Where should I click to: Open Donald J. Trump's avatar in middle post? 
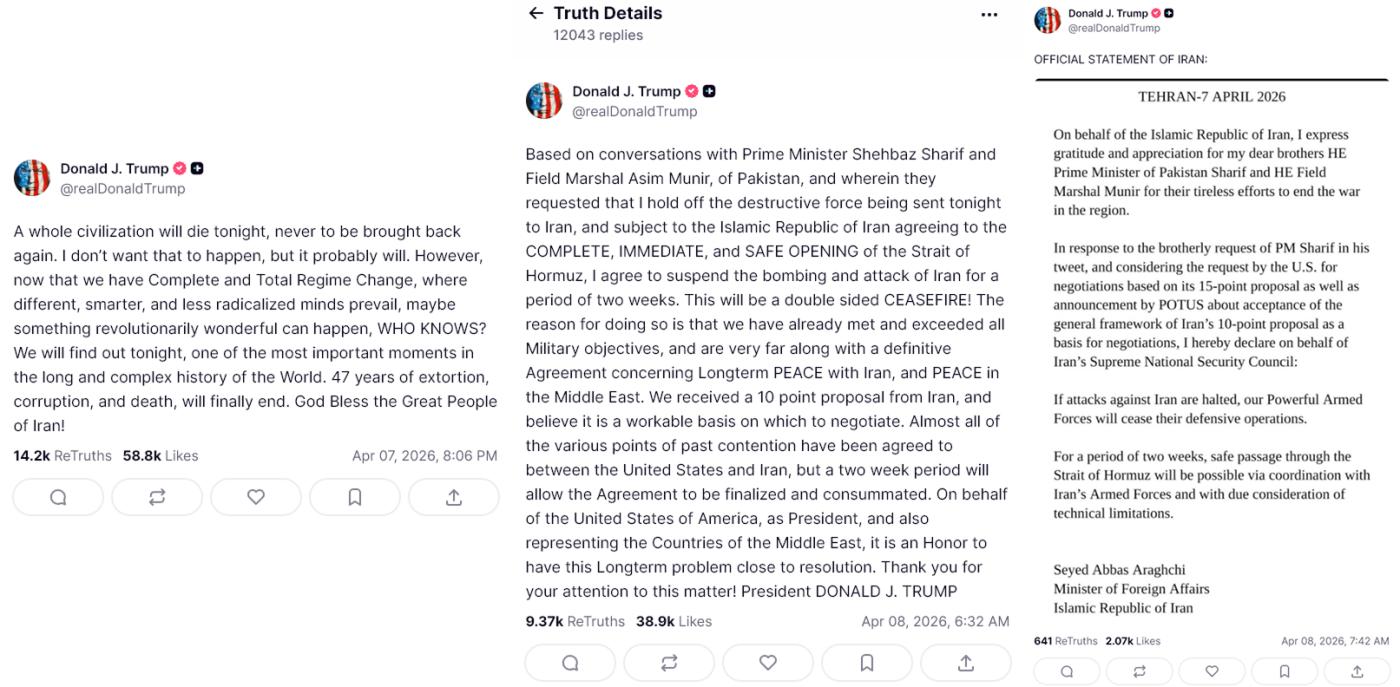pos(544,101)
